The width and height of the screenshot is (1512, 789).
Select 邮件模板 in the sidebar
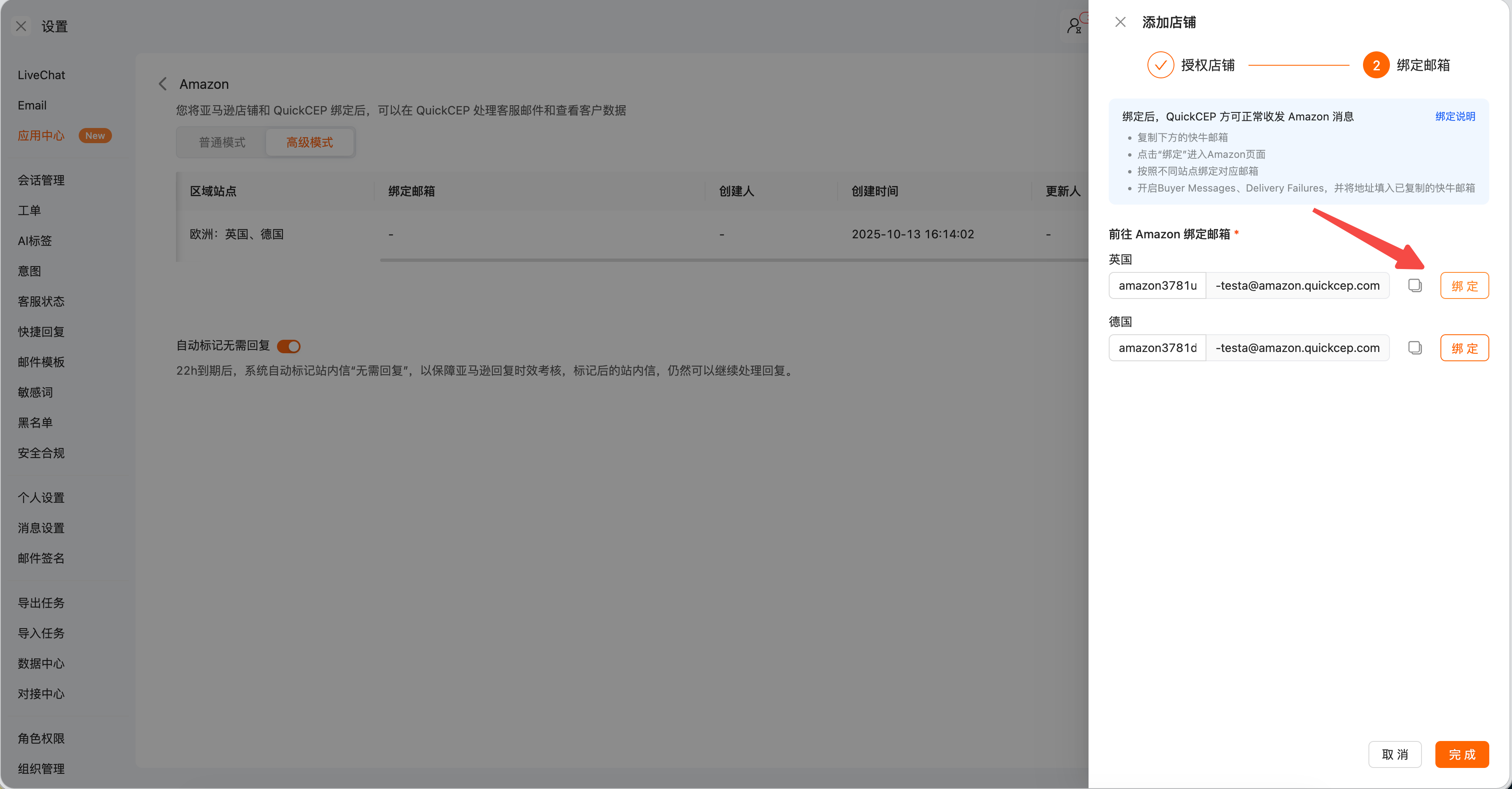coord(41,362)
